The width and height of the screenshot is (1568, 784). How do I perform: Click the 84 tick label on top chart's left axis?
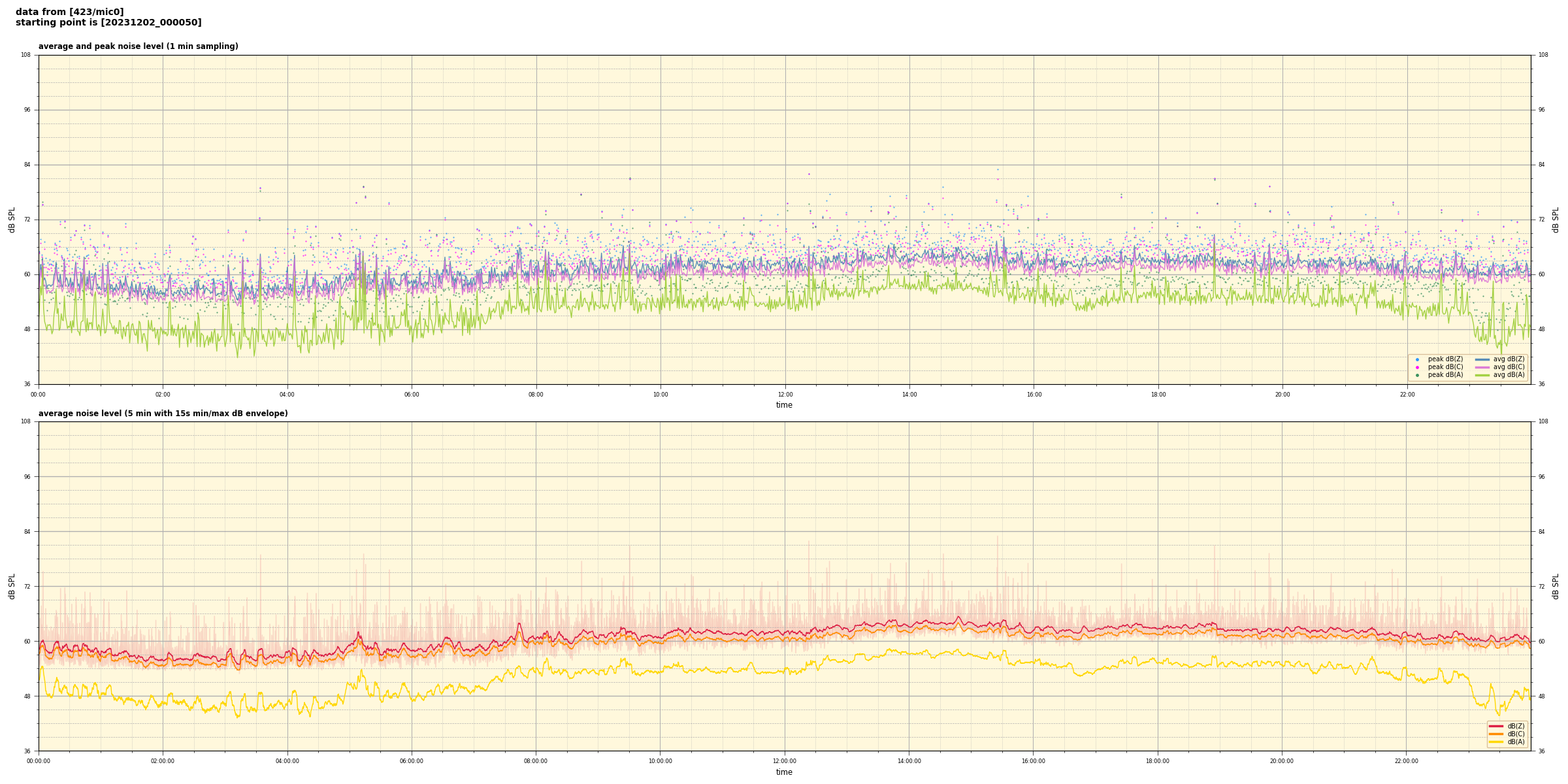[27, 165]
